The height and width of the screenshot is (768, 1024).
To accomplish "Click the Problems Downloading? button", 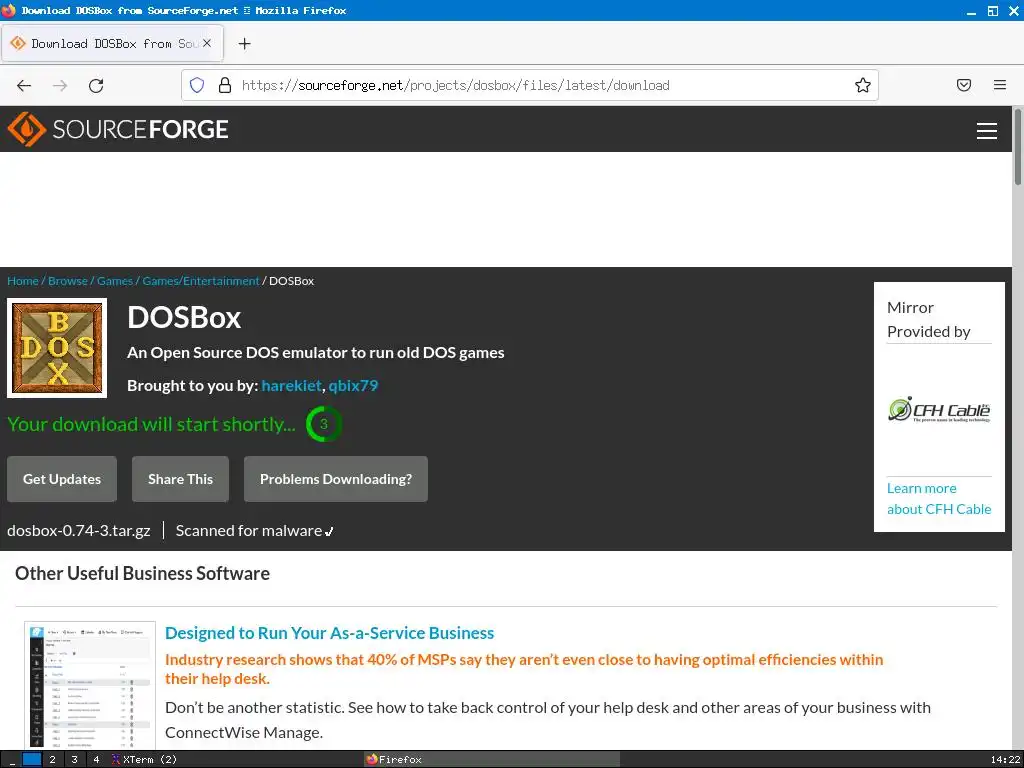I will (x=336, y=479).
